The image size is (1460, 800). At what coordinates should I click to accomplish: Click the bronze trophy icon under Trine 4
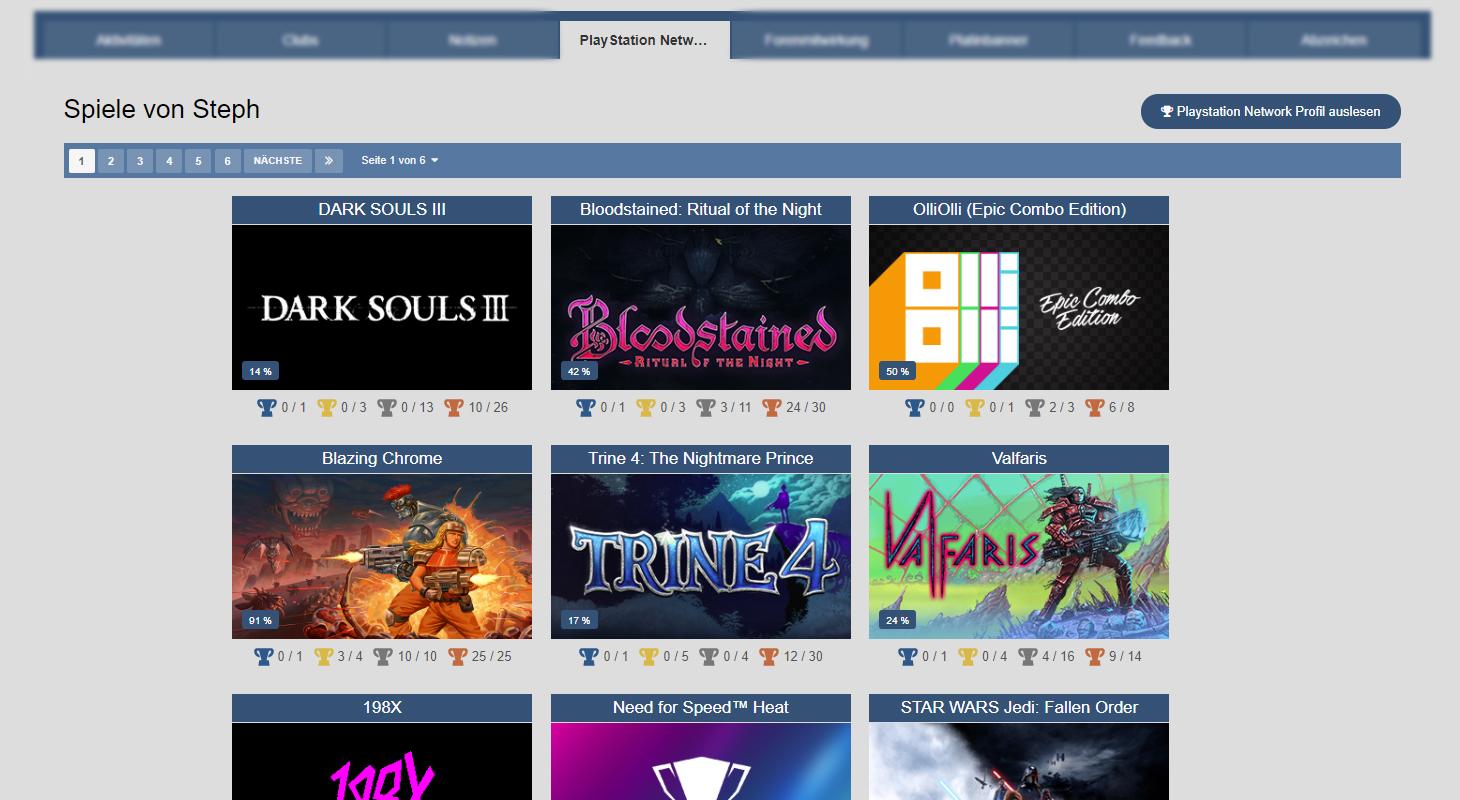768,656
